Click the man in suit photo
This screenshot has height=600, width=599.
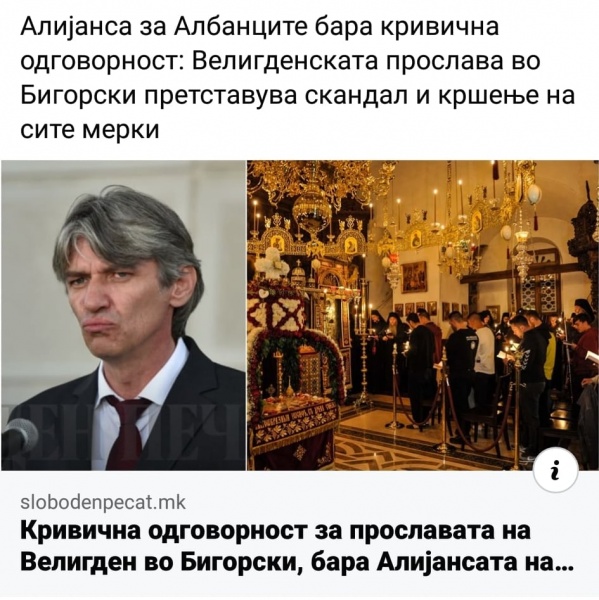pos(122,315)
